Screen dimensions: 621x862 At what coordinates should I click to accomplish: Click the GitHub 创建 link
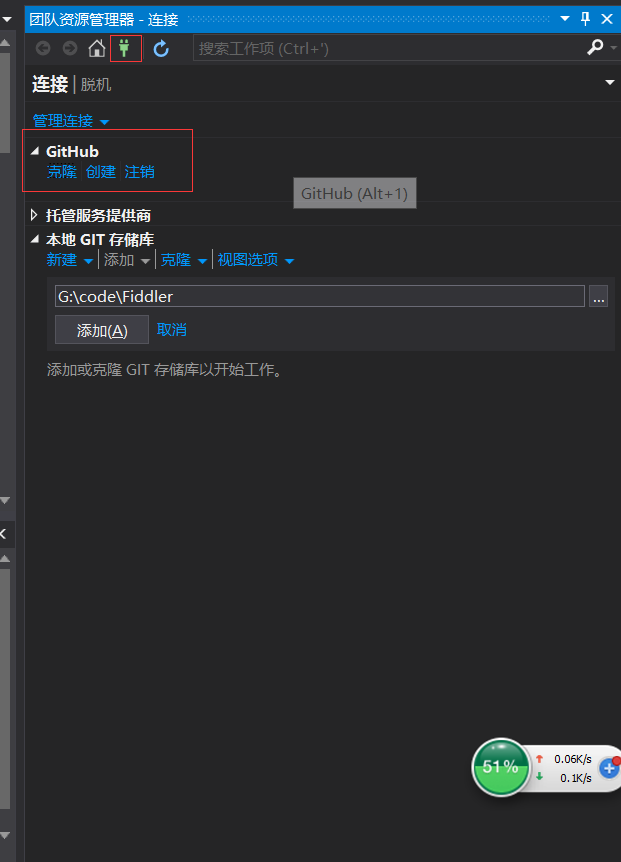click(x=101, y=172)
